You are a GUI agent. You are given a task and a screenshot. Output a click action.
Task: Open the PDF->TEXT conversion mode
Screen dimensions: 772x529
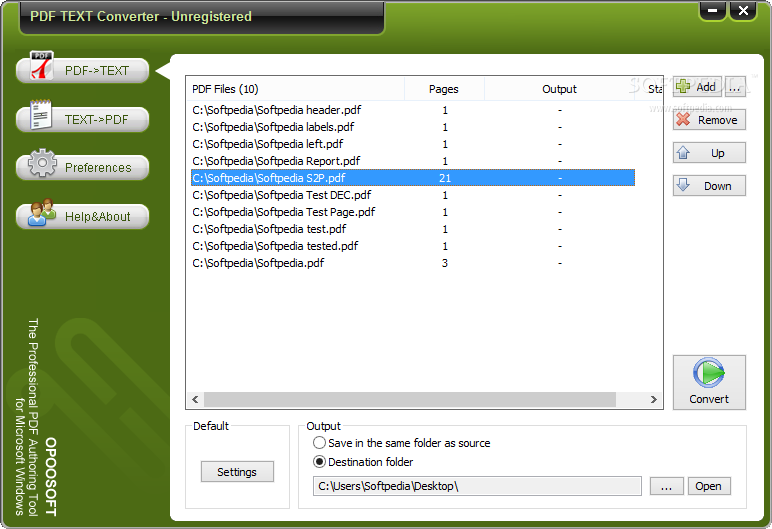pyautogui.click(x=83, y=70)
